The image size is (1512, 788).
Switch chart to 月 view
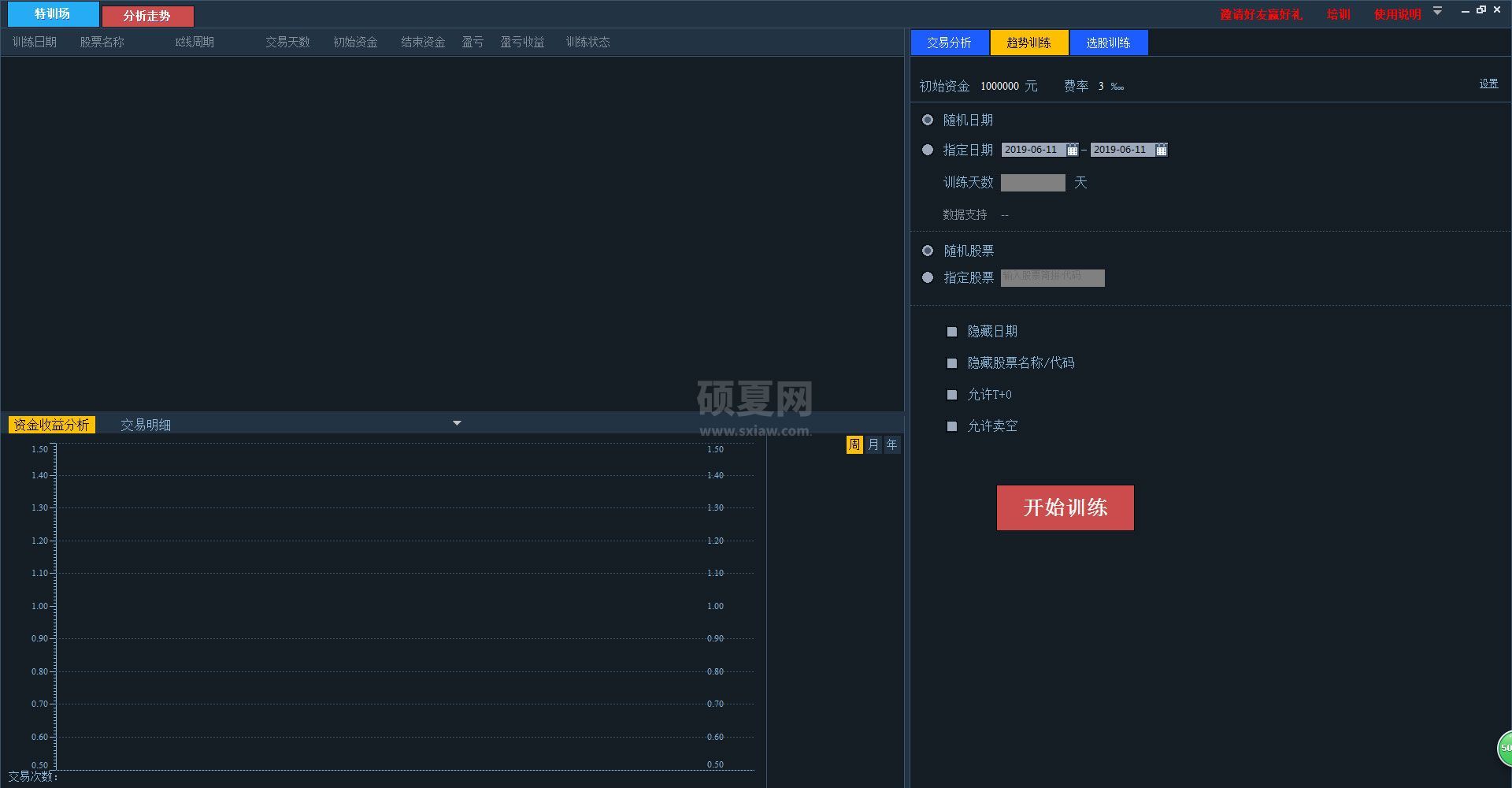tap(873, 444)
